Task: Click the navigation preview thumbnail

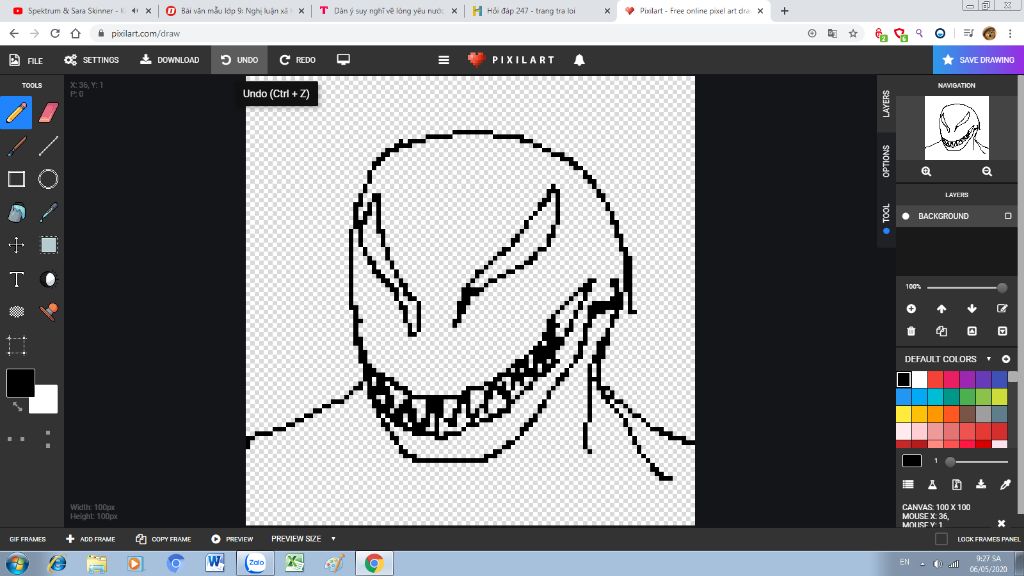Action: 957,128
